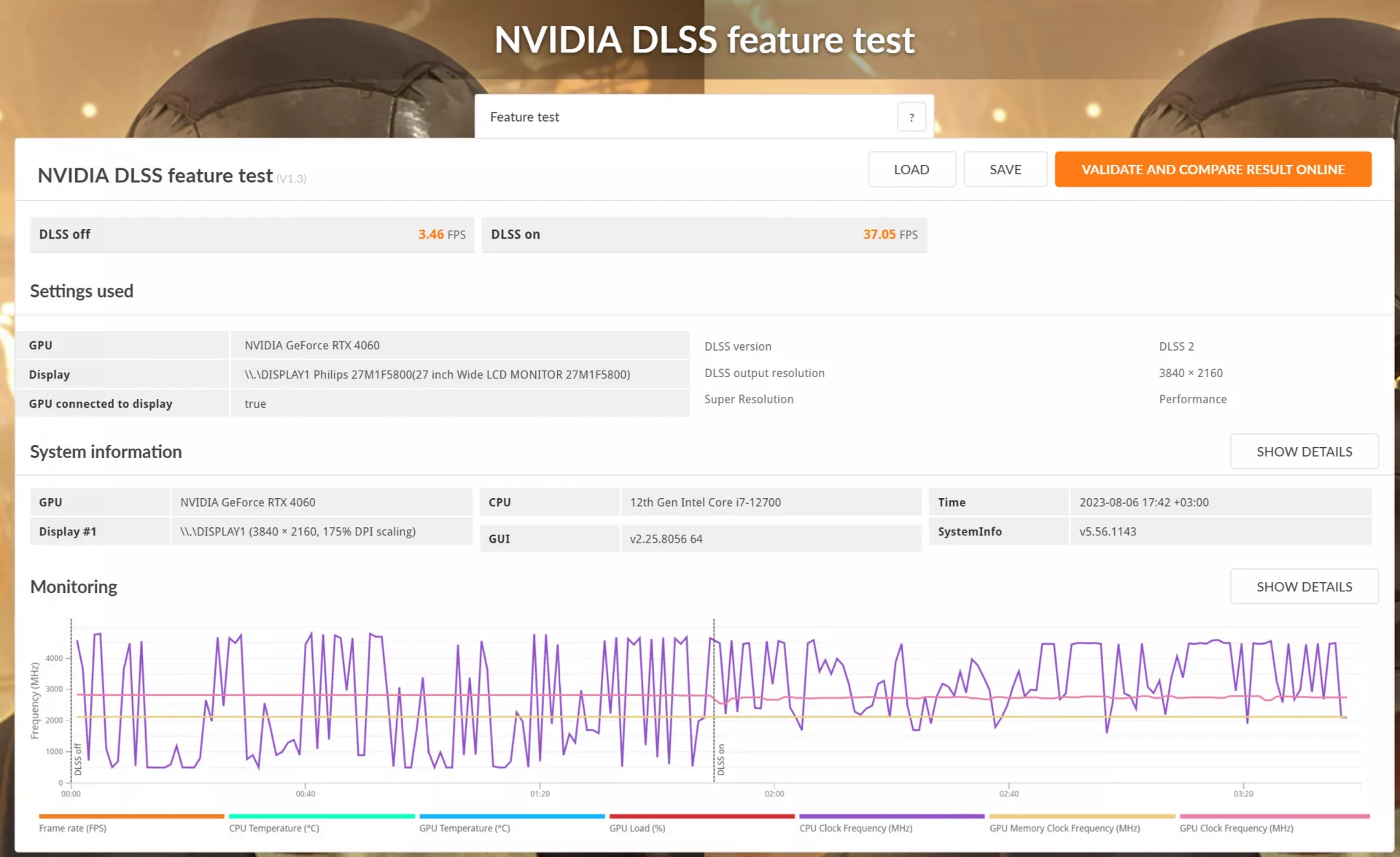The width and height of the screenshot is (1400, 857).
Task: Click the Performance super resolution value
Action: (x=1192, y=399)
